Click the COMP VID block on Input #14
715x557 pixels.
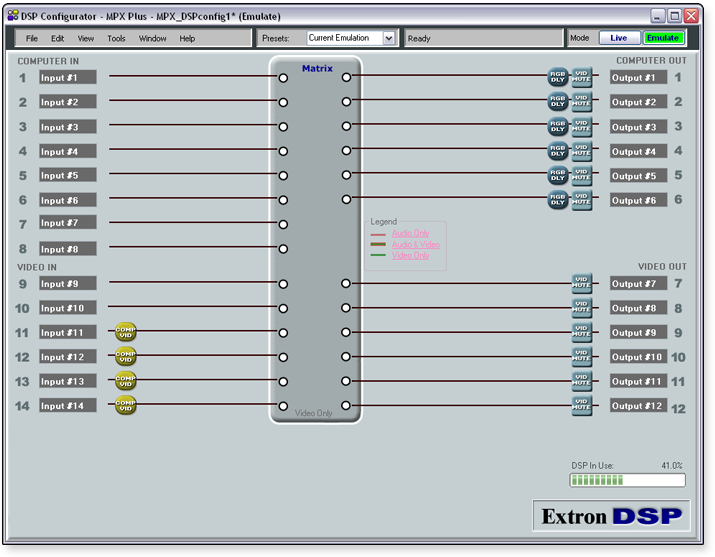coord(125,405)
